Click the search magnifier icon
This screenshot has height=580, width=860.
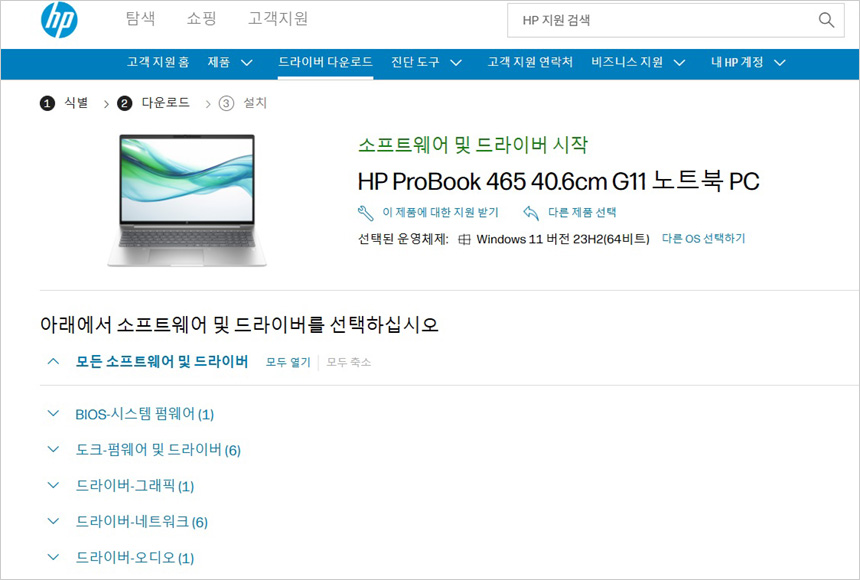[826, 20]
